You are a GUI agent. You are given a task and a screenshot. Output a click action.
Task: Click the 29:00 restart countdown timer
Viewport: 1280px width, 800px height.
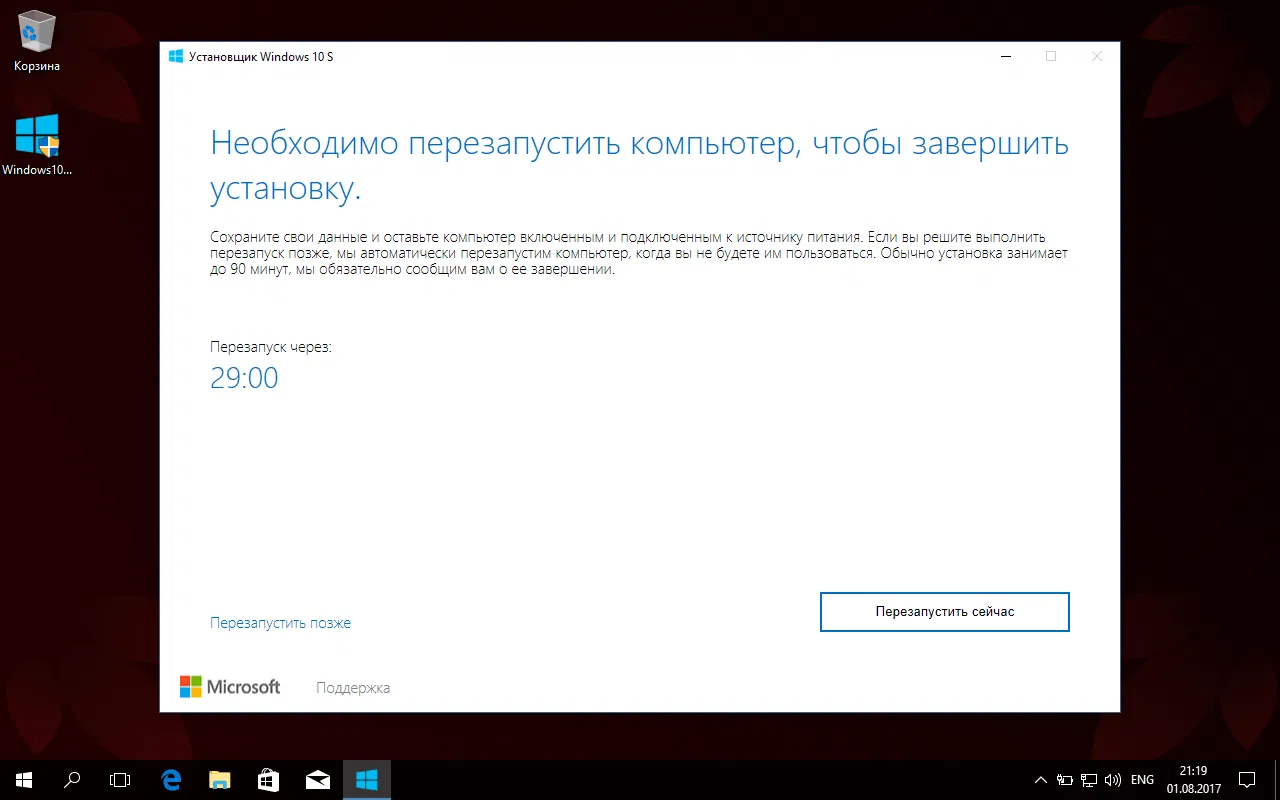tap(244, 378)
